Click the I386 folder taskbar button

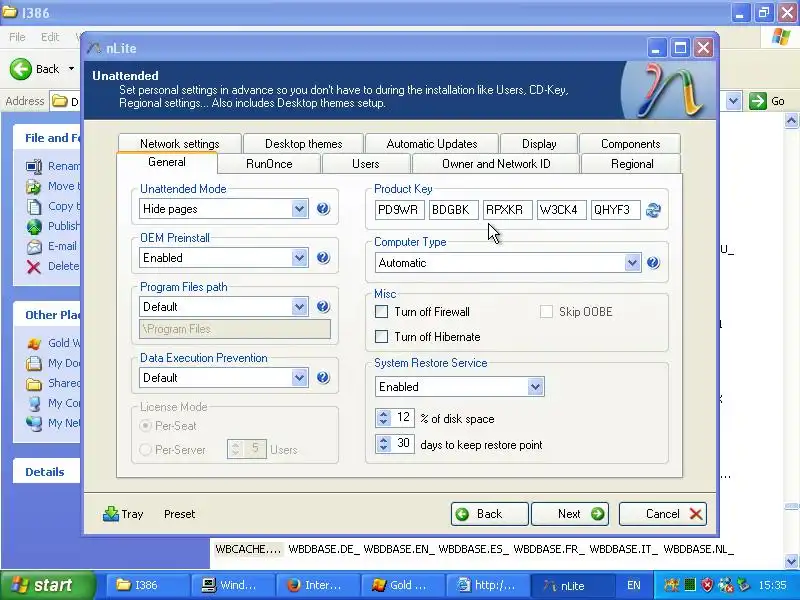click(147, 585)
